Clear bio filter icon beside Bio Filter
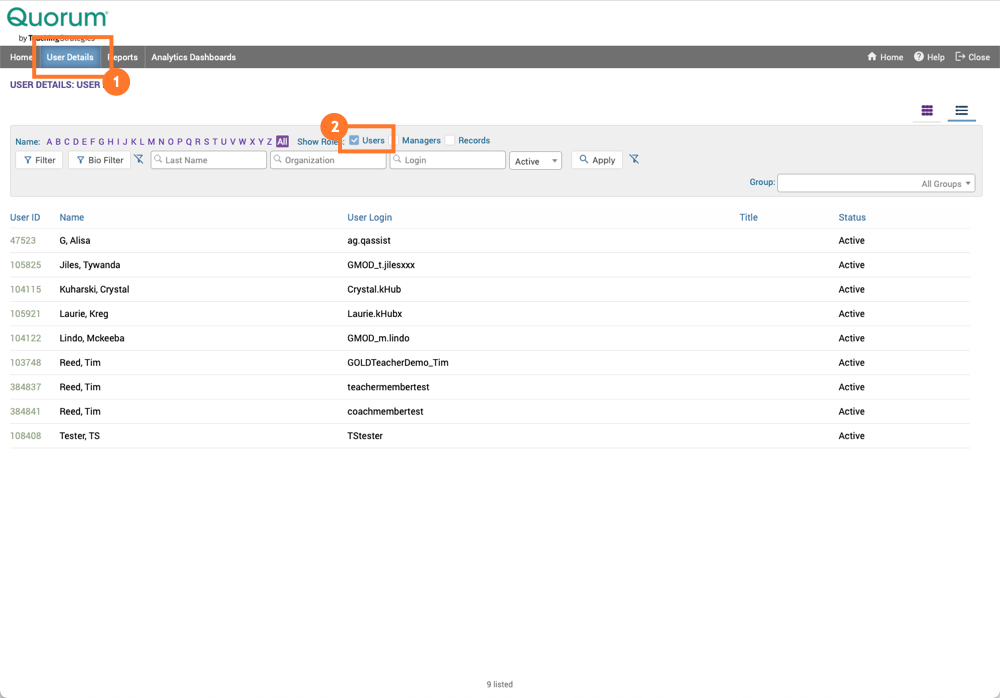This screenshot has height=698, width=1000. pyautogui.click(x=139, y=160)
